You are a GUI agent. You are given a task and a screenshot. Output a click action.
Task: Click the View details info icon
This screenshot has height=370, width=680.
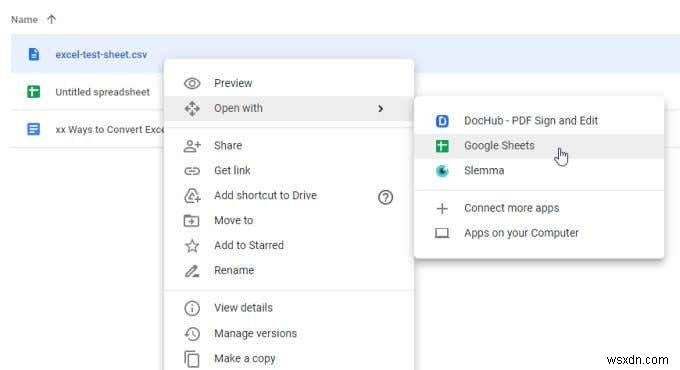click(x=192, y=308)
